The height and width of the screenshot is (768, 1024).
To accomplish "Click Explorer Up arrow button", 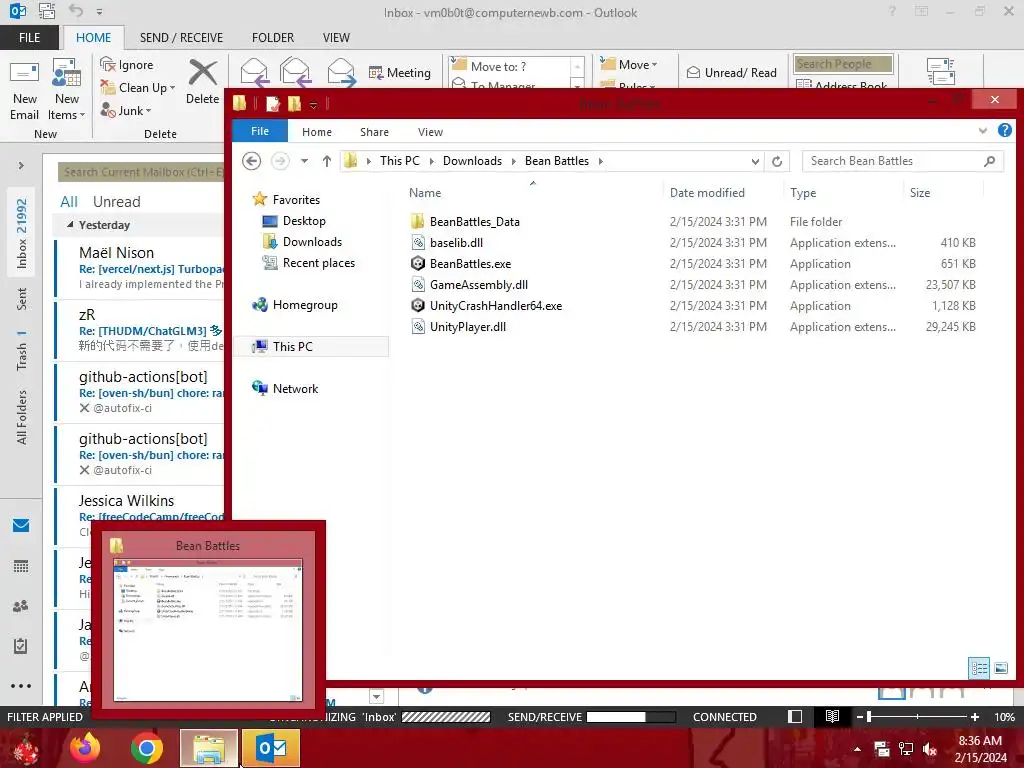I will (327, 161).
